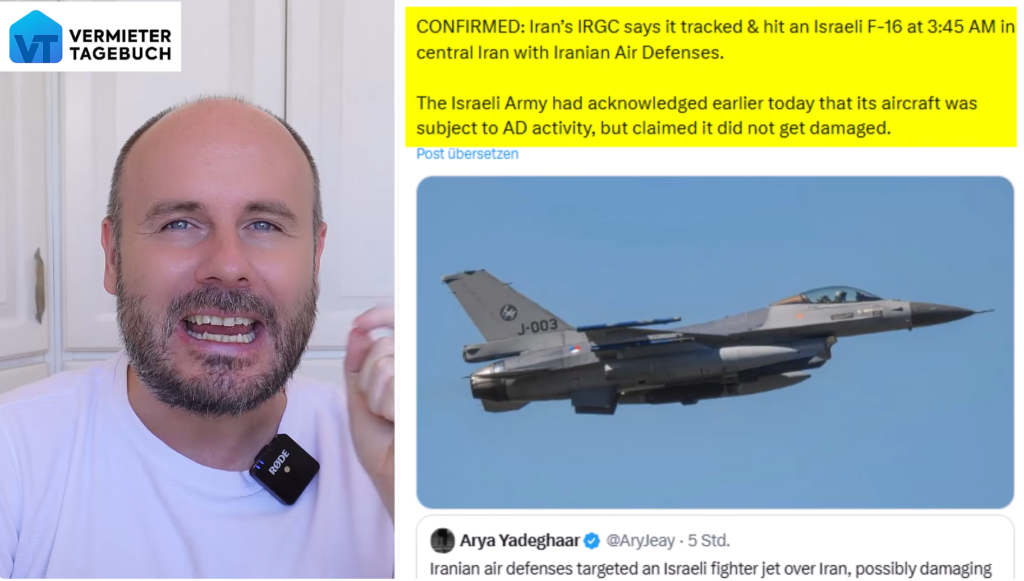Image resolution: width=1024 pixels, height=581 pixels.
Task: Open the quoted post about Iranian air defenses
Action: click(715, 548)
